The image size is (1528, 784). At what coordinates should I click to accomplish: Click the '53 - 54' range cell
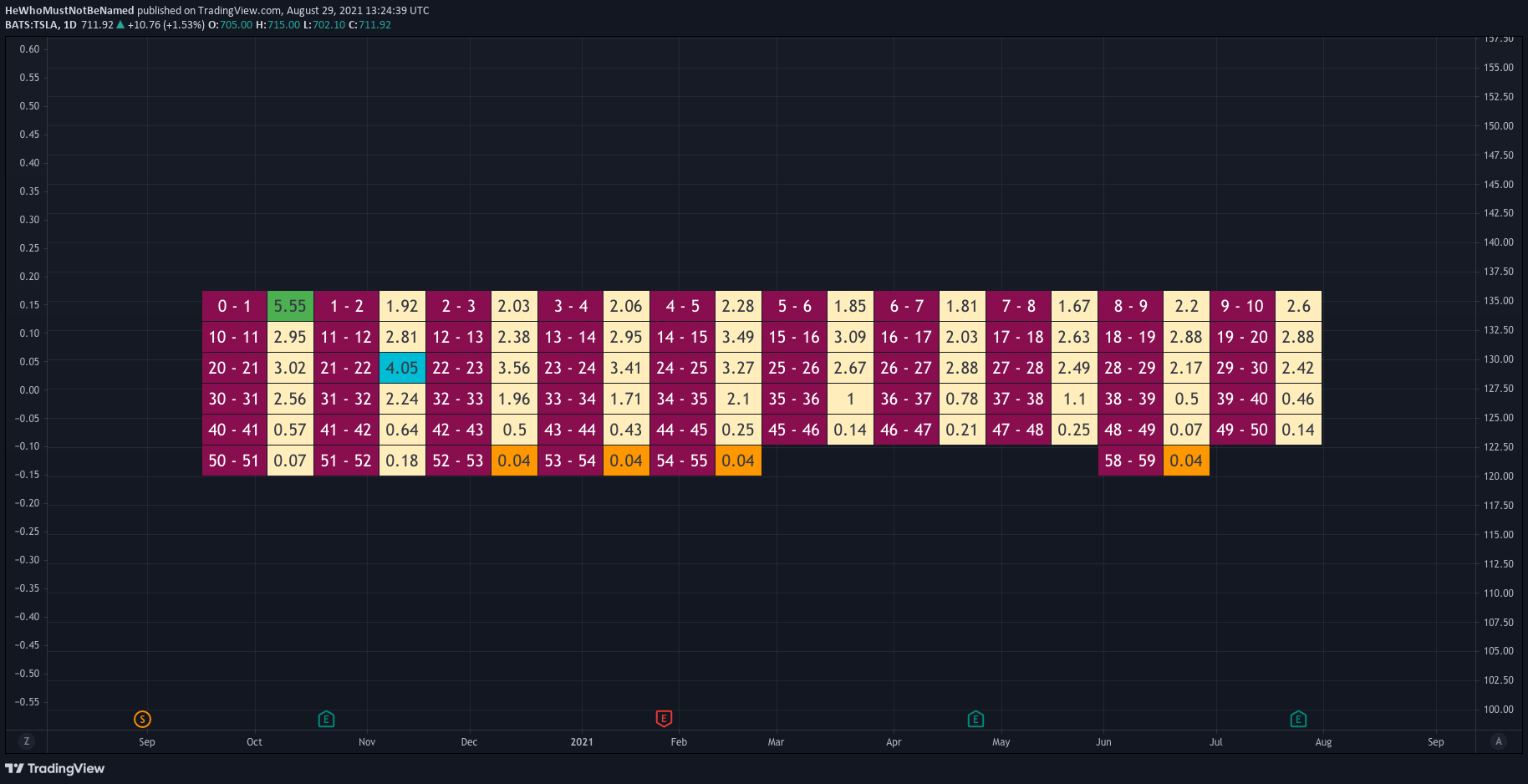click(570, 461)
